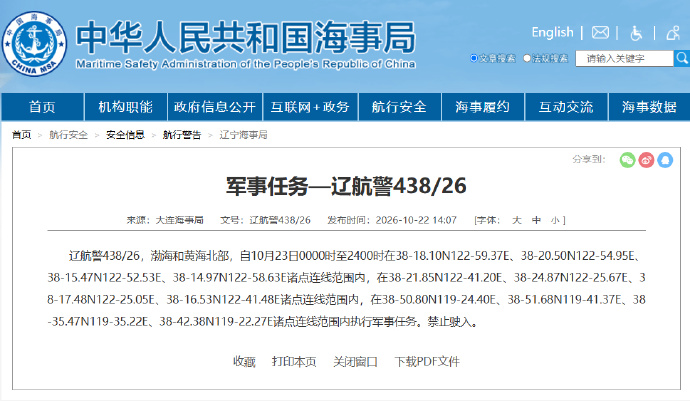Click the 关闭窗口 link

pos(356,361)
